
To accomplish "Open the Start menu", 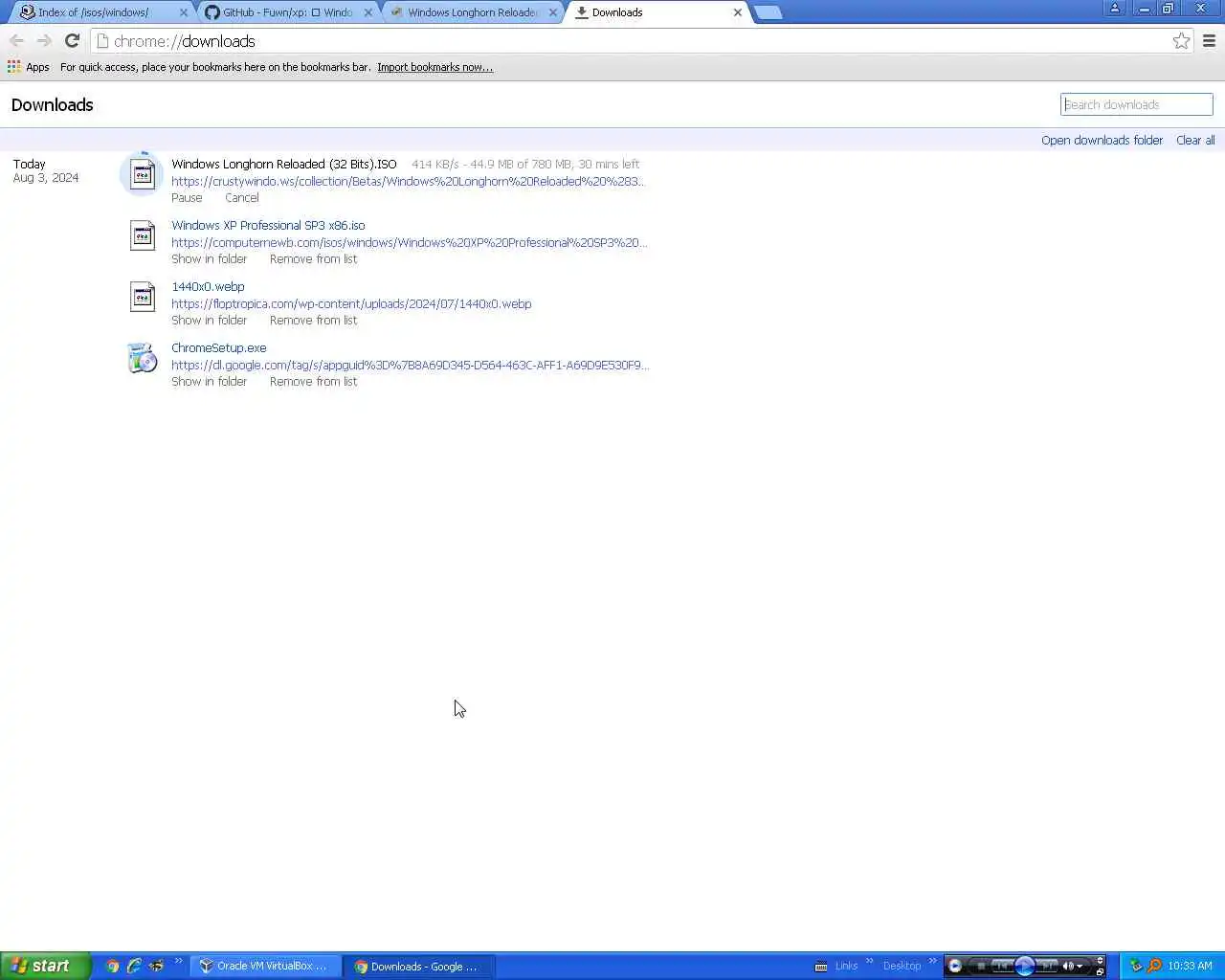I will pyautogui.click(x=45, y=966).
